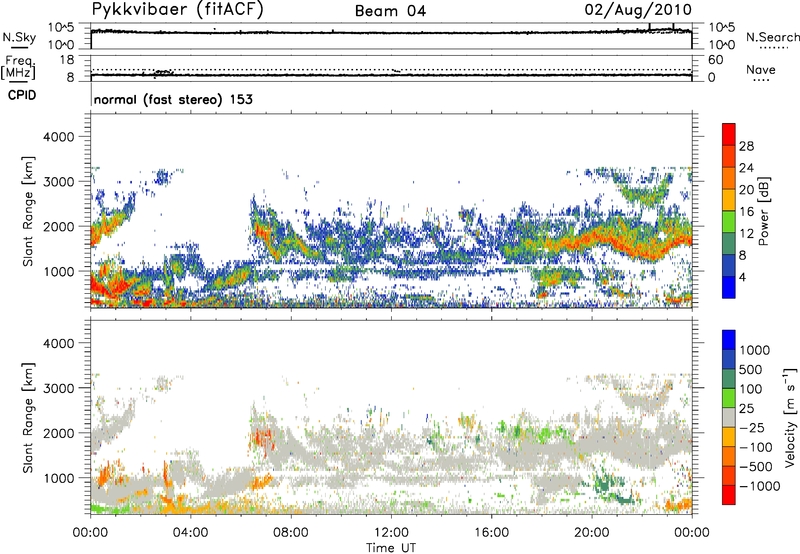Click the "N.Search" legend label
This screenshot has width=800, height=554.
(x=772, y=37)
